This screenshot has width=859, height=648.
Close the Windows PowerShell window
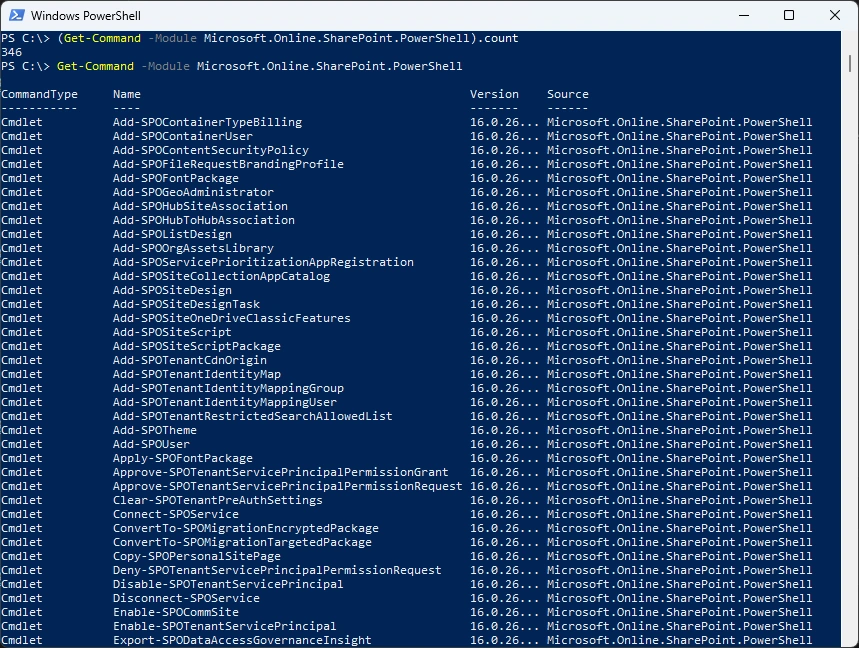834,16
